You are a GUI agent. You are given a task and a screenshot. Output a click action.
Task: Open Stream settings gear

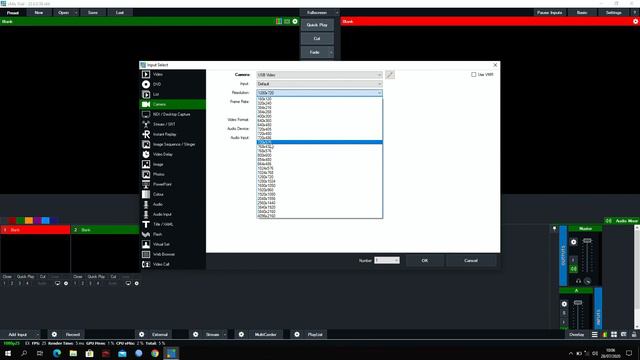point(196,334)
